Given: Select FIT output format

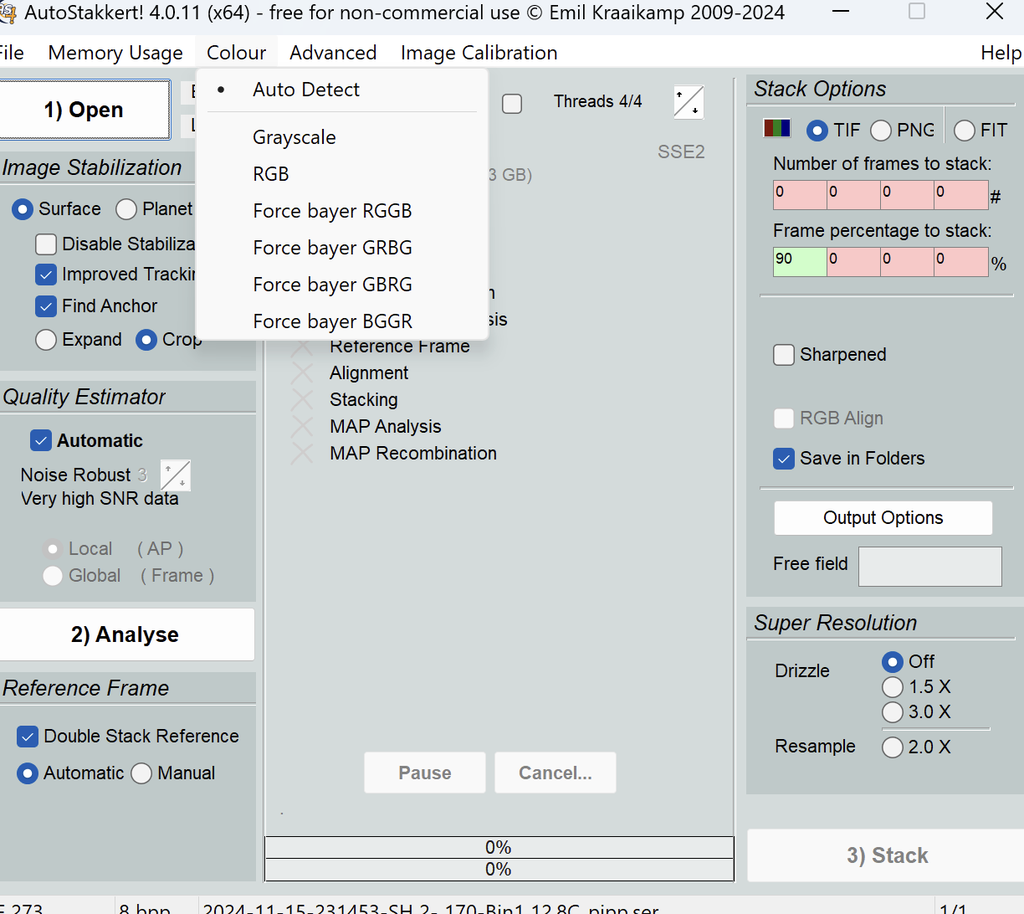Looking at the screenshot, I should pos(964,131).
